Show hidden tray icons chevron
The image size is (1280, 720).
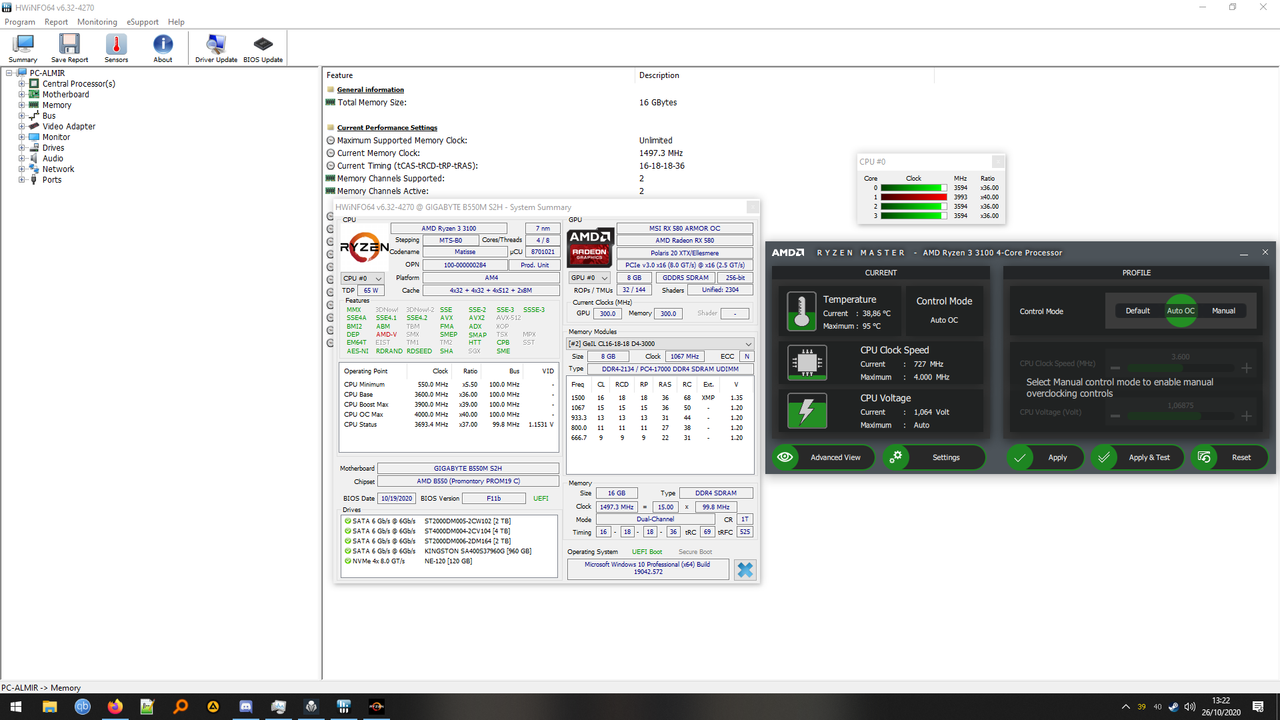pos(1127,707)
